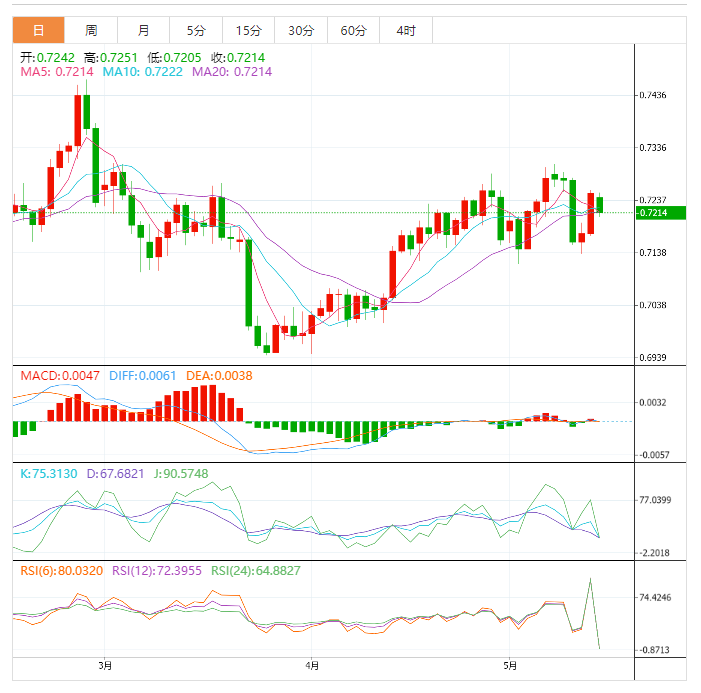Select the 30分 timeframe tab

pos(301,30)
